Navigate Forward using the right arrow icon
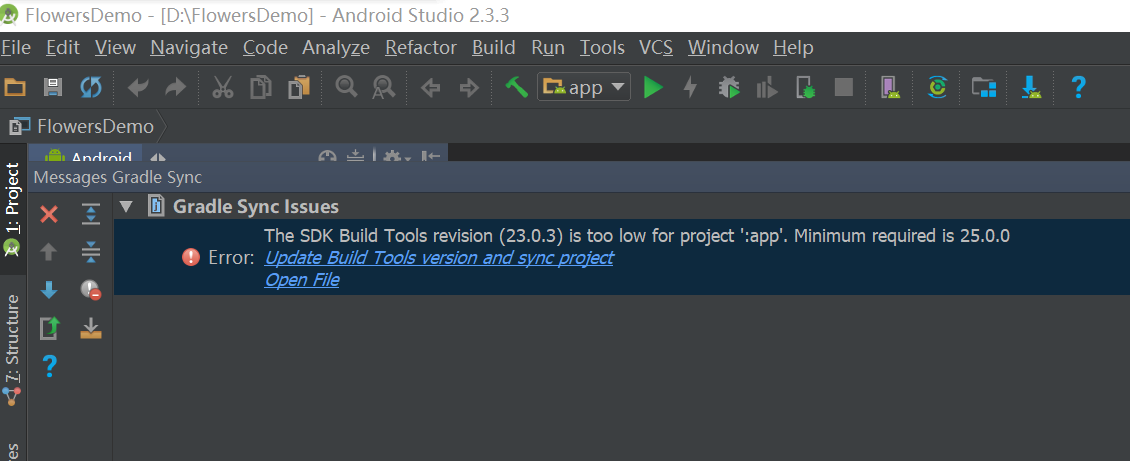This screenshot has width=1130, height=461. pyautogui.click(x=469, y=88)
